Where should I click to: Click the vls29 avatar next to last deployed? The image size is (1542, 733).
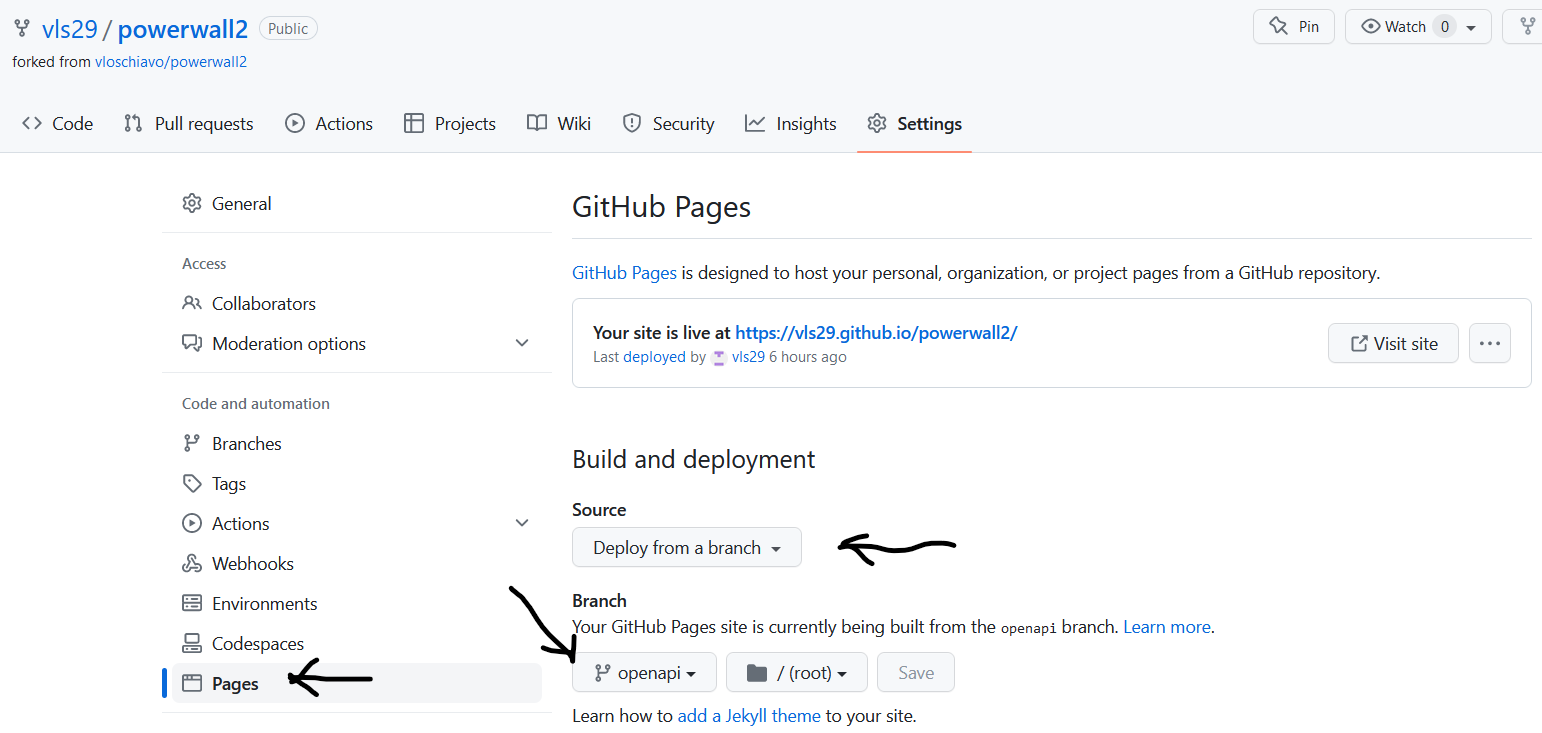[x=719, y=357]
